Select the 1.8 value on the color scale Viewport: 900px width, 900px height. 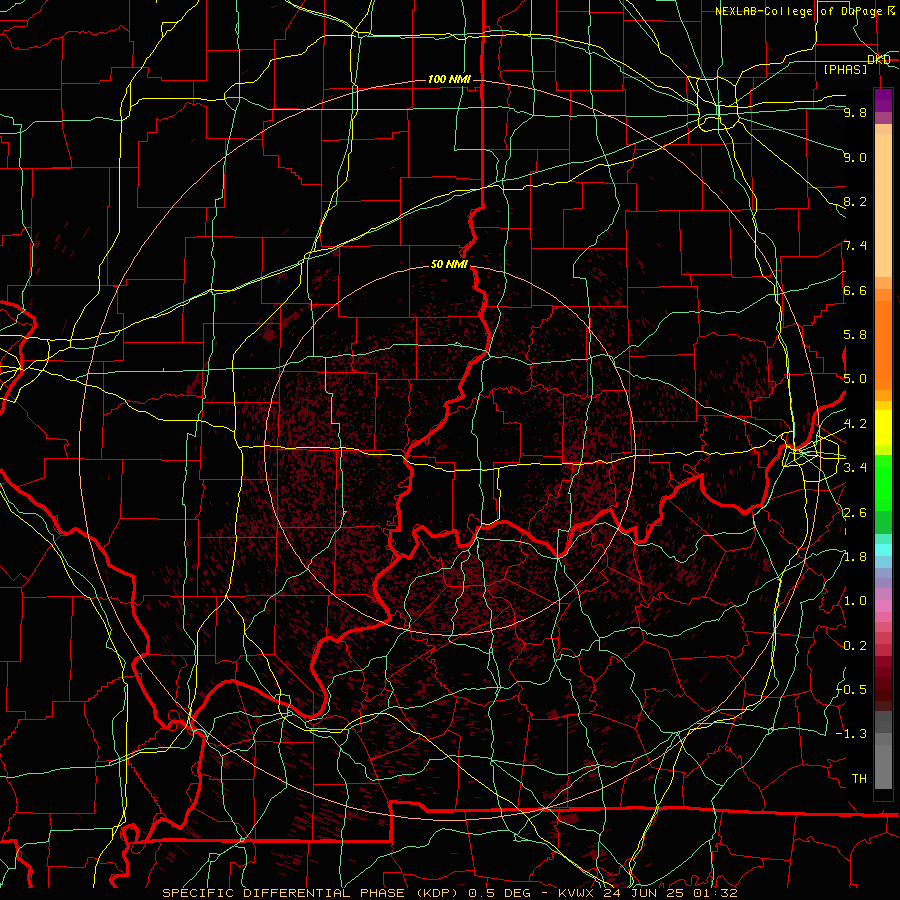coord(855,557)
